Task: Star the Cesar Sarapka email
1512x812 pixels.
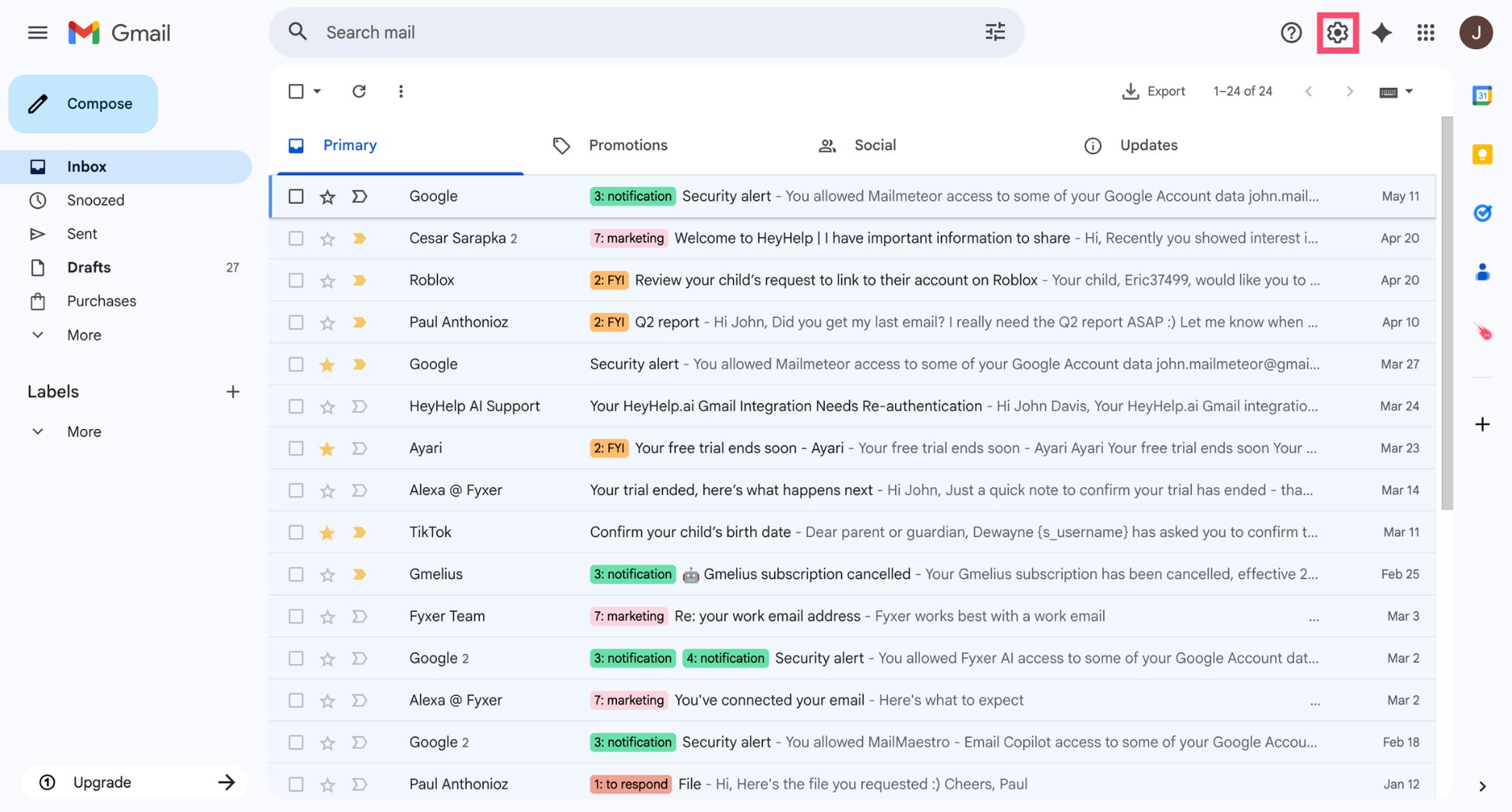Action: coord(327,239)
